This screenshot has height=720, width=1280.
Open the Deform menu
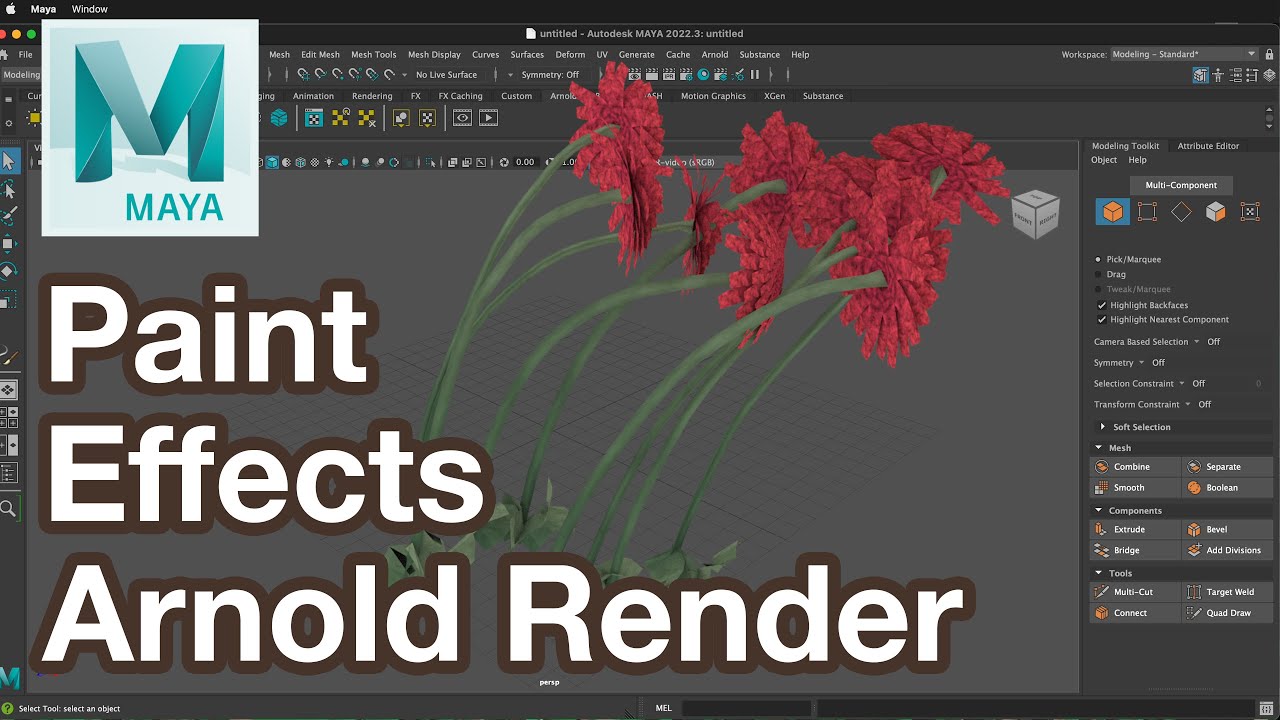click(x=570, y=55)
